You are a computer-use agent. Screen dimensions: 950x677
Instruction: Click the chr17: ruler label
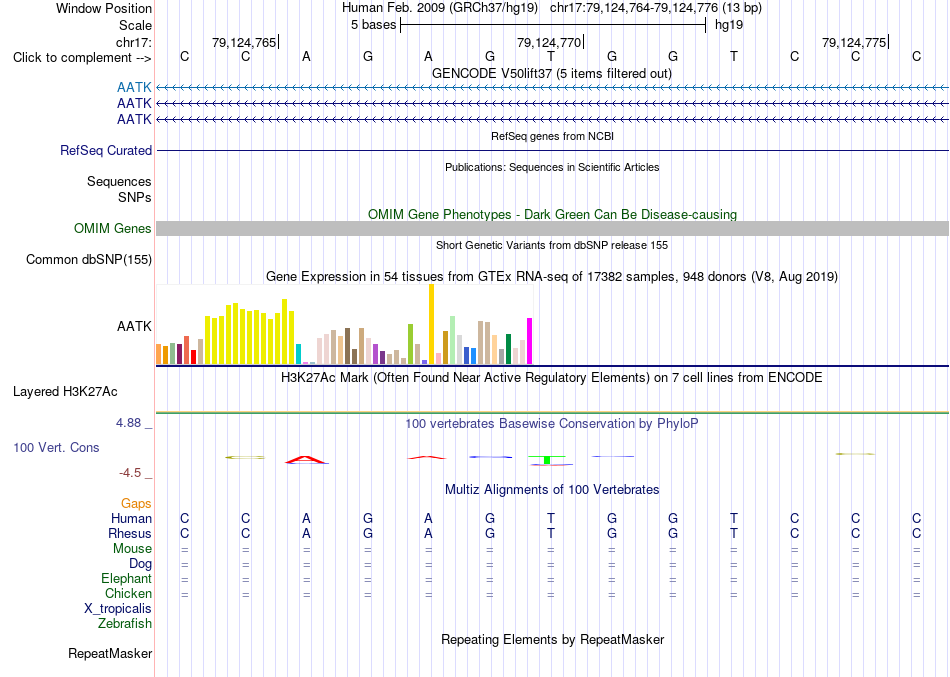[134, 42]
